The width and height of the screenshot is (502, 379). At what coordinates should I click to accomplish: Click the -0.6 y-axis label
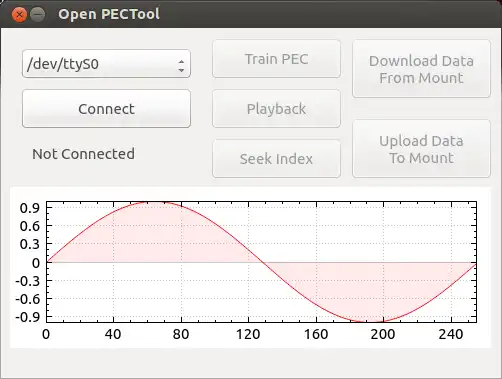pyautogui.click(x=28, y=299)
